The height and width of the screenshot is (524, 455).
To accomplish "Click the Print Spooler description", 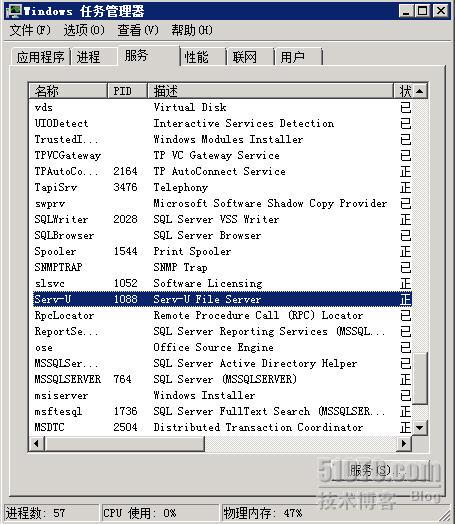I will pyautogui.click(x=192, y=251).
